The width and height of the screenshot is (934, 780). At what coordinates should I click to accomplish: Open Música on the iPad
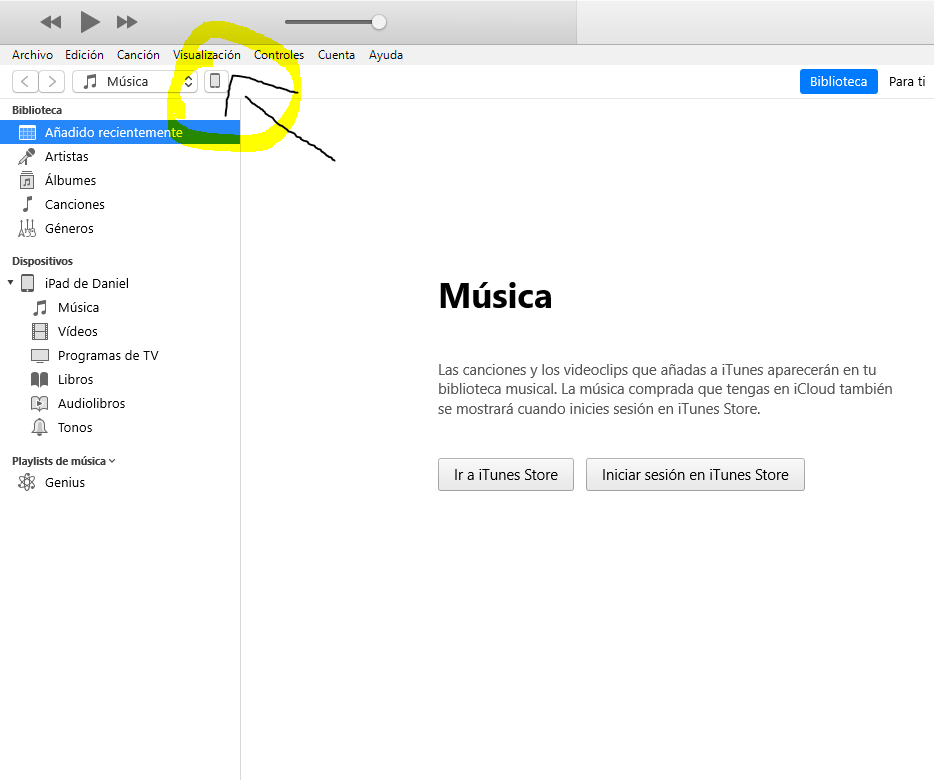[79, 307]
